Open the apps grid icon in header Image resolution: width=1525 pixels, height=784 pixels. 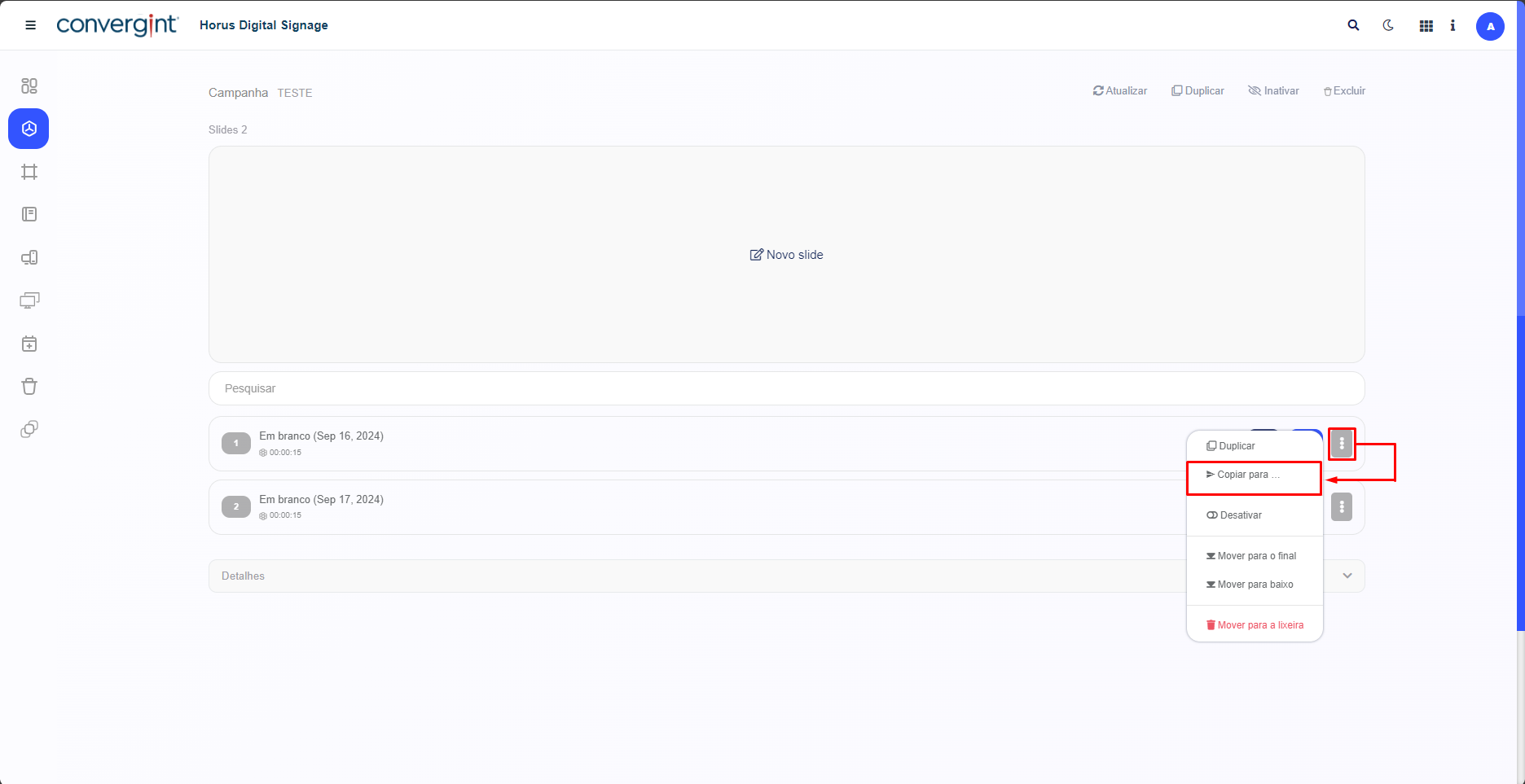(1426, 26)
